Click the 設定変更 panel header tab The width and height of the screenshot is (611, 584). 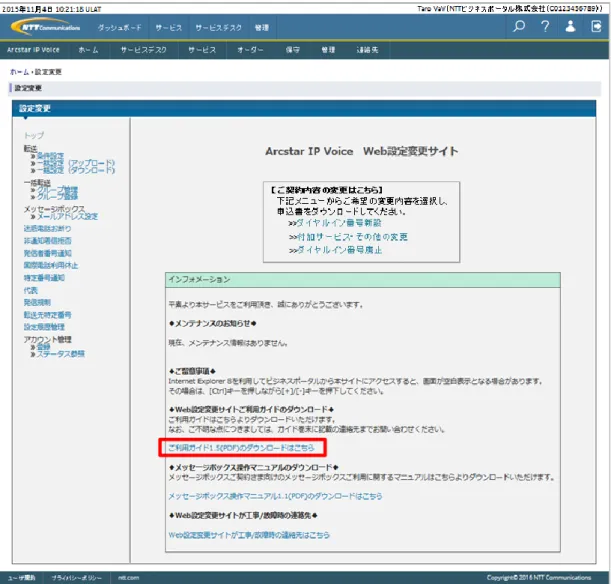(x=35, y=109)
